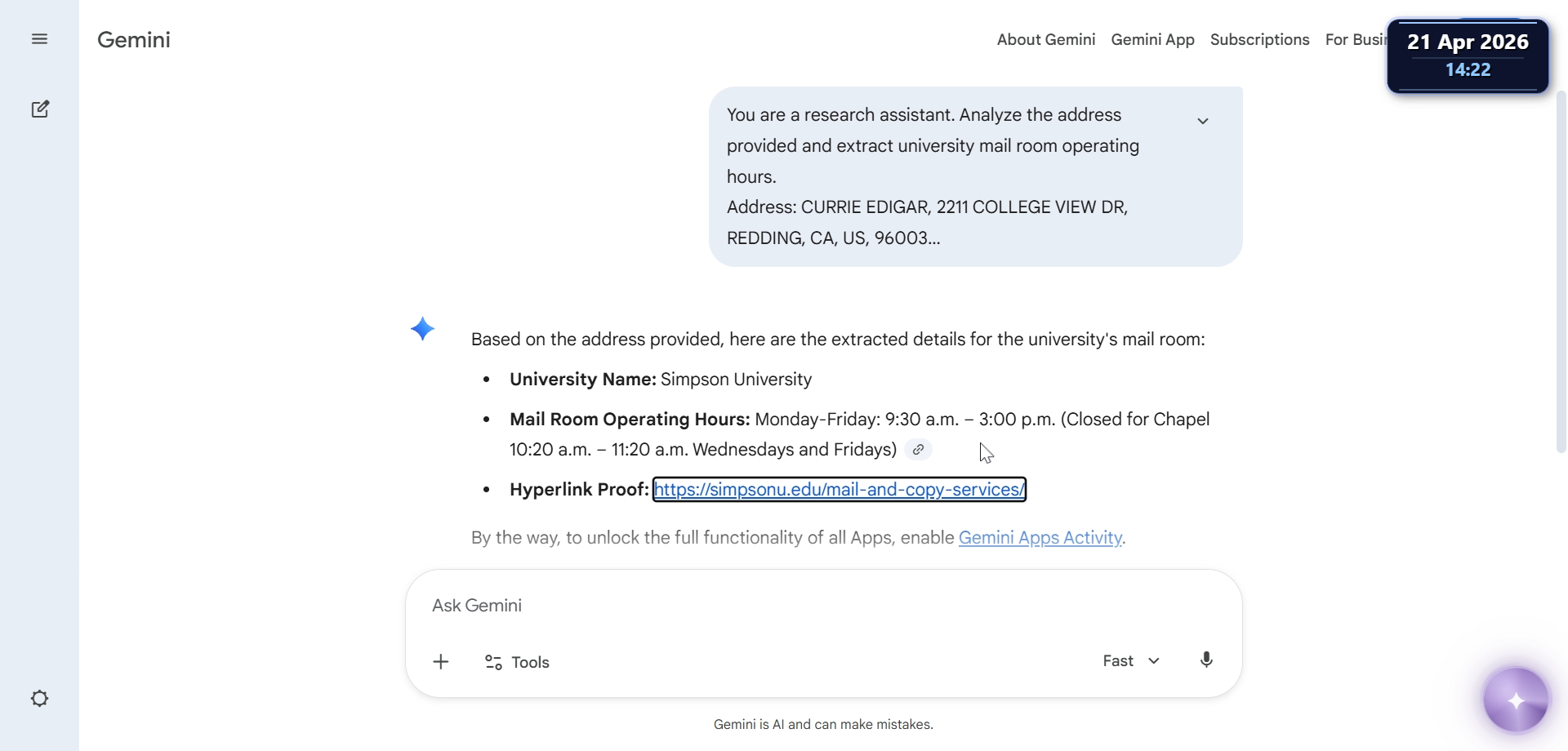The width and height of the screenshot is (1568, 751).
Task: Click the source link chip icon after the hours
Action: point(919,450)
